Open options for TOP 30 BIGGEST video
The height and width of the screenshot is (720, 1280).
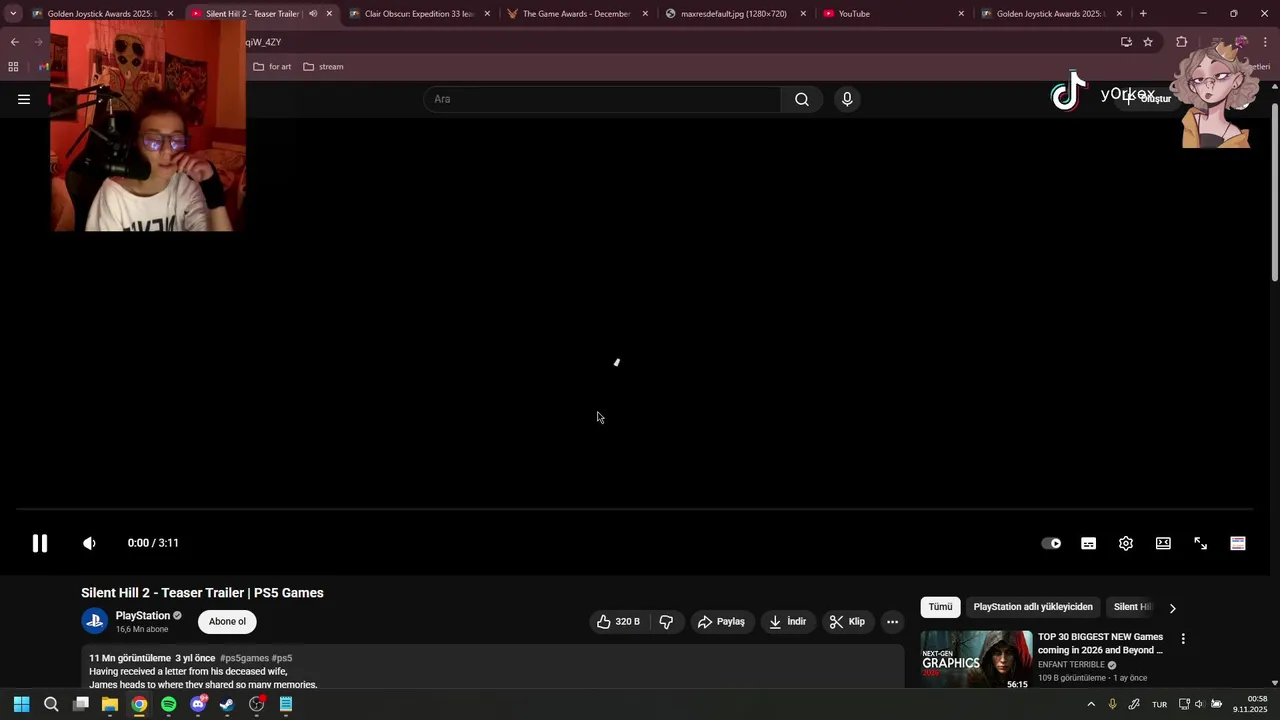tap(1183, 639)
